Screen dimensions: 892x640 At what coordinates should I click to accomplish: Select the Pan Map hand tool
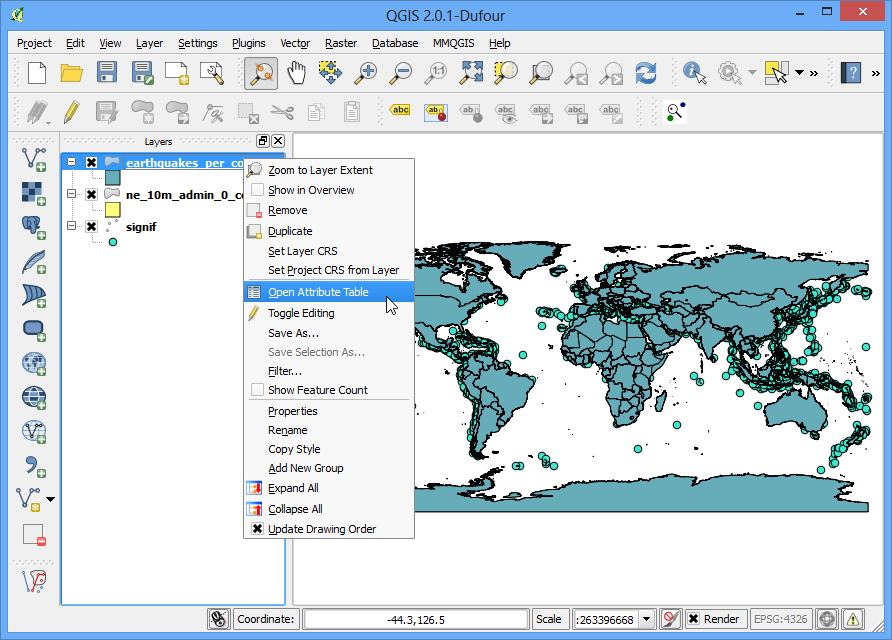click(296, 73)
